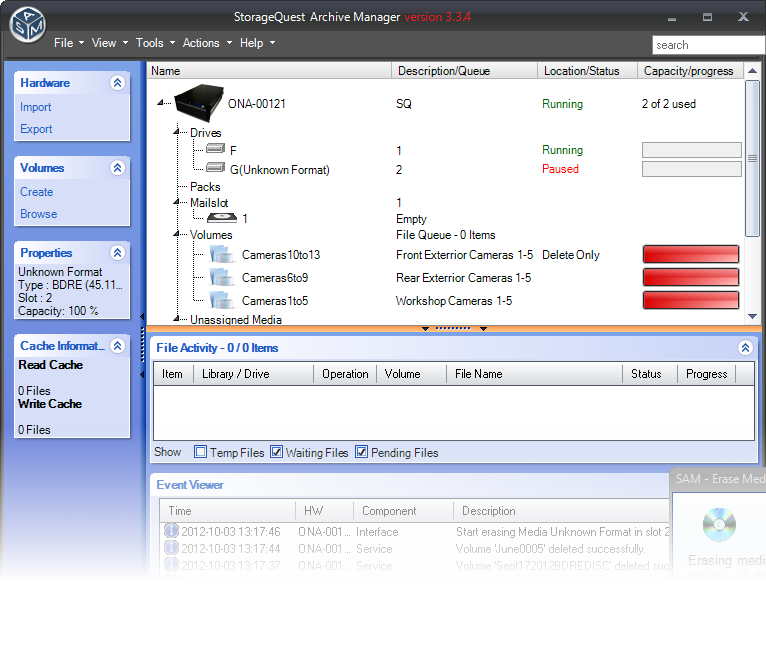This screenshot has height=651, width=766.
Task: Click the Create link under Volumes
Action: point(37,192)
